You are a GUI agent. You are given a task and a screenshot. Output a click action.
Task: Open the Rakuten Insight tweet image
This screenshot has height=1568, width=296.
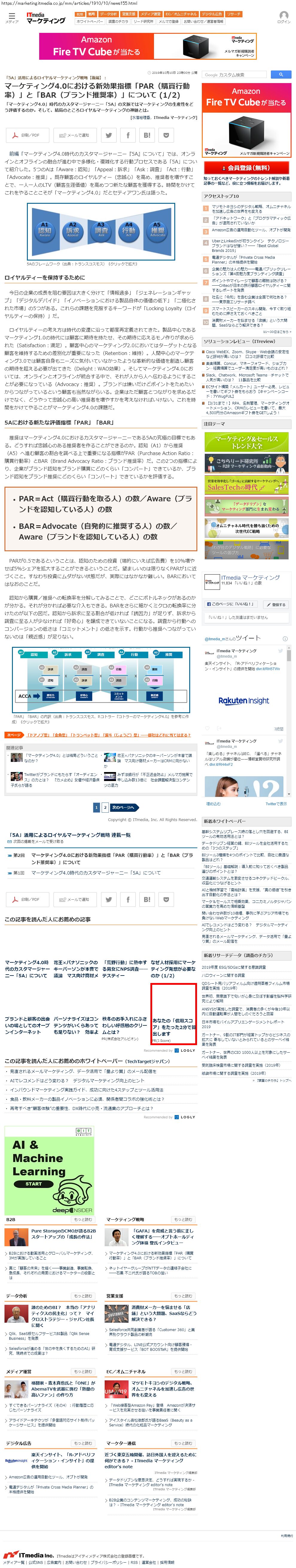244,701
